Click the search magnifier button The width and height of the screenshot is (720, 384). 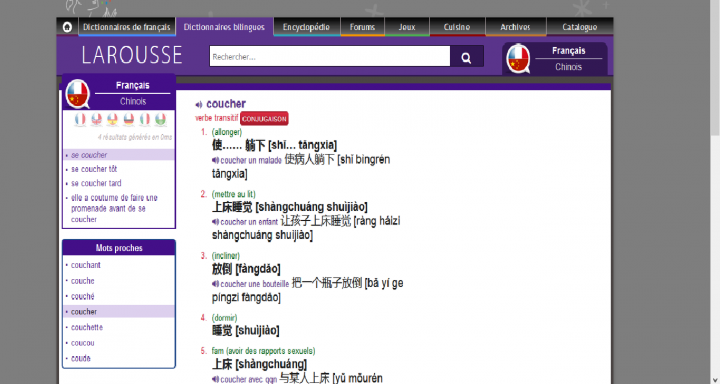click(x=467, y=57)
